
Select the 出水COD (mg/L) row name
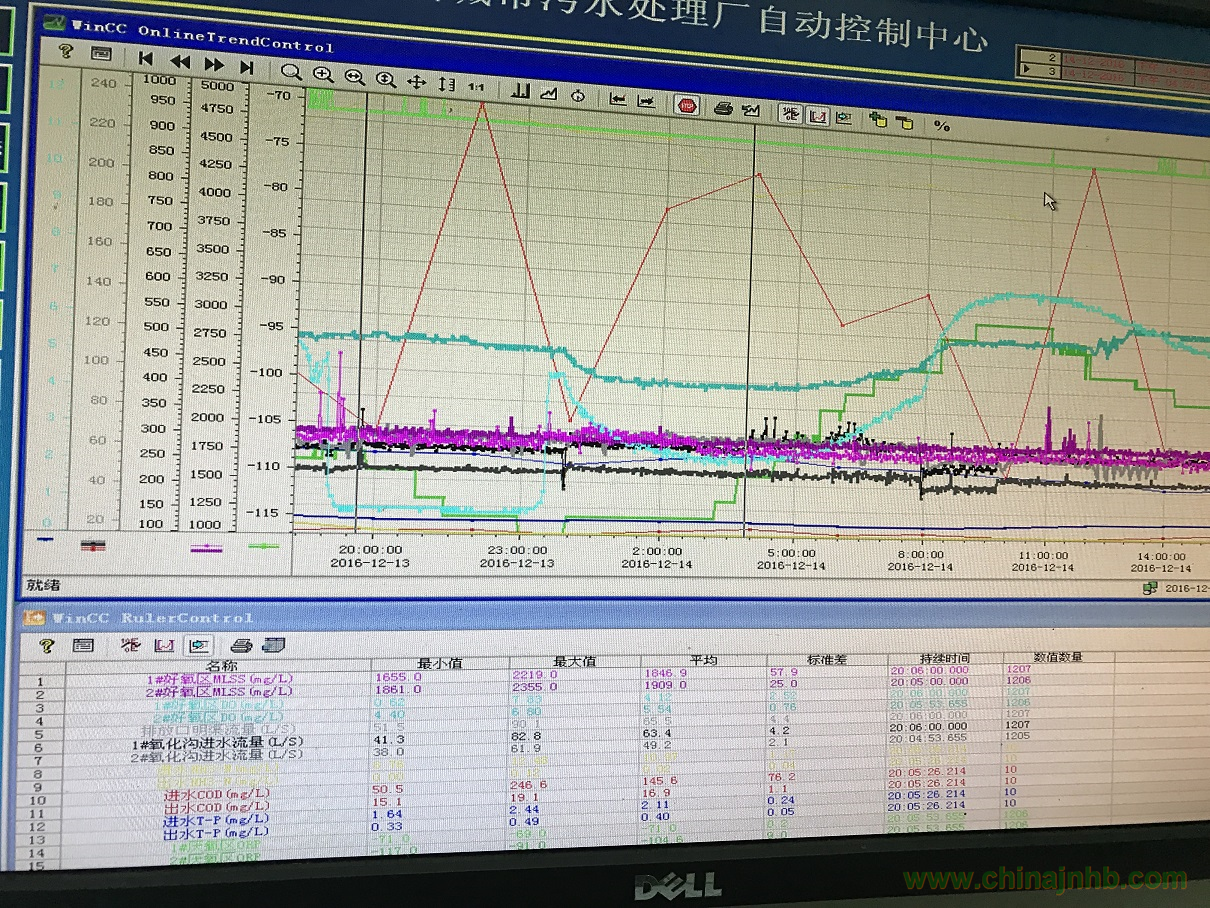(216, 809)
